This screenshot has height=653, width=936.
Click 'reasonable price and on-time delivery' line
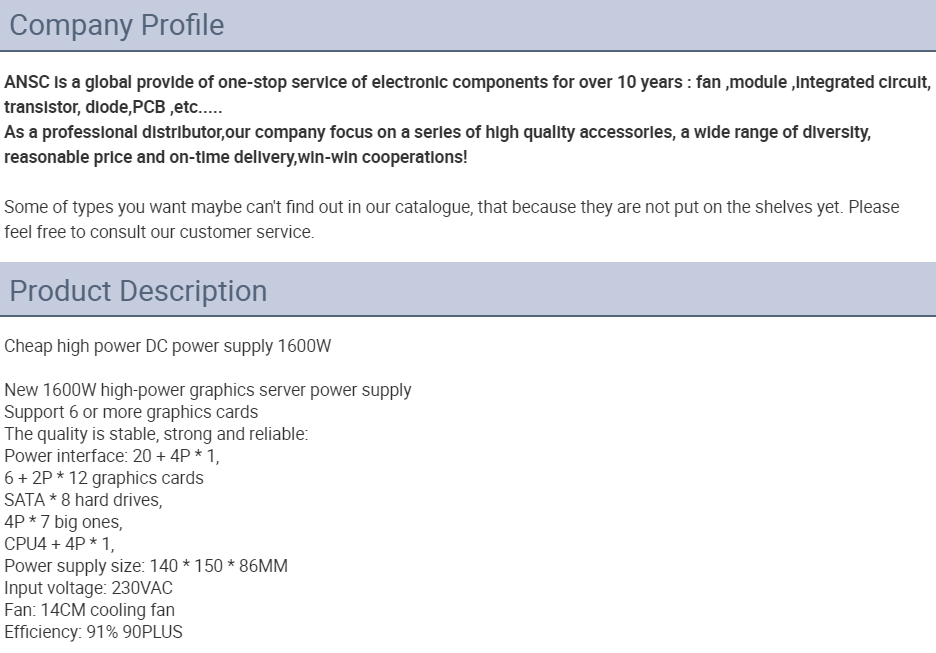[236, 157]
